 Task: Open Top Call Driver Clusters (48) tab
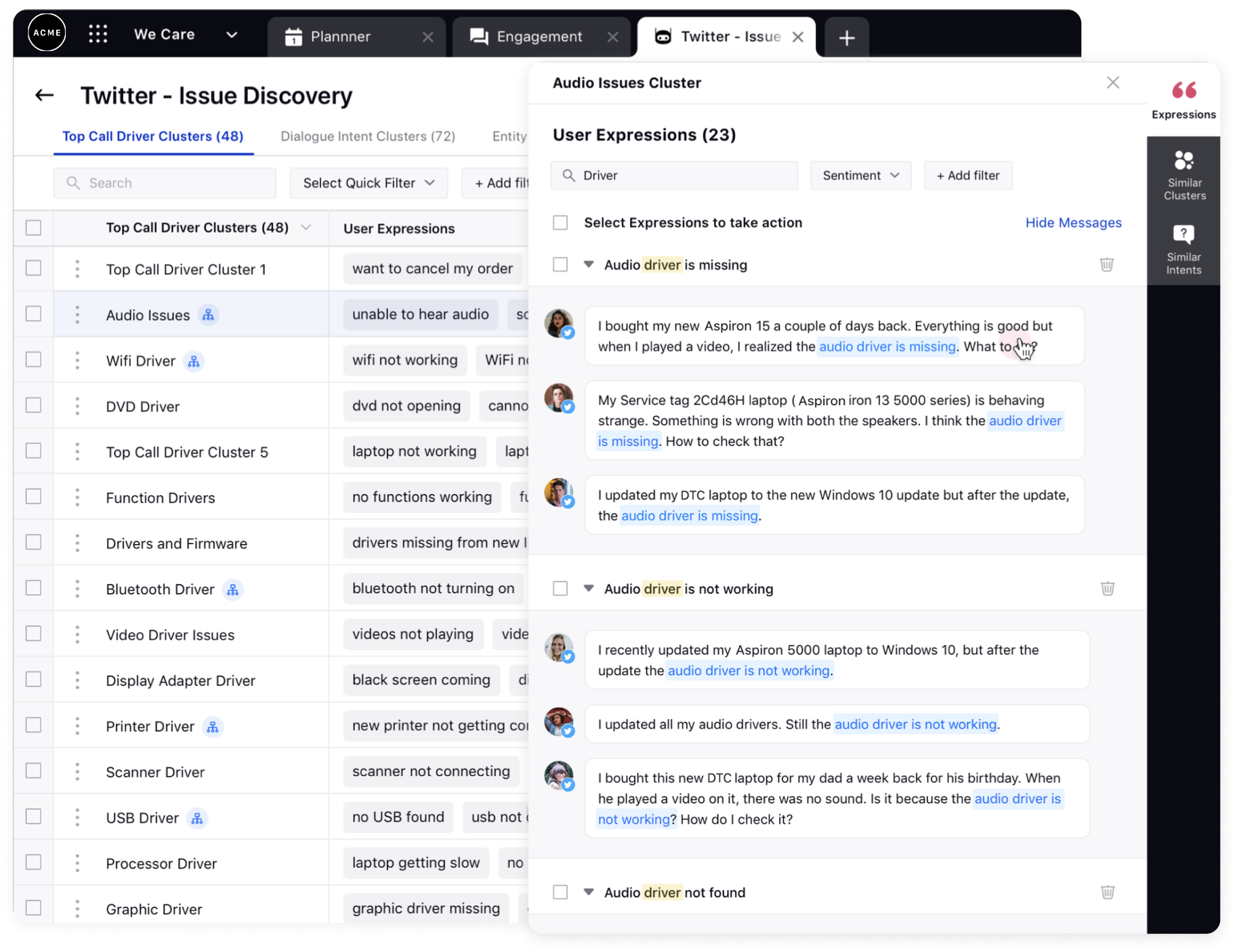coord(153,136)
